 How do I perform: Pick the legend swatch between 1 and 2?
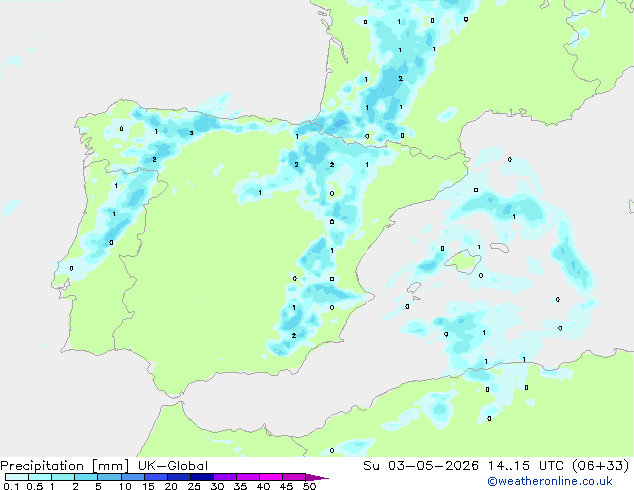(63, 477)
